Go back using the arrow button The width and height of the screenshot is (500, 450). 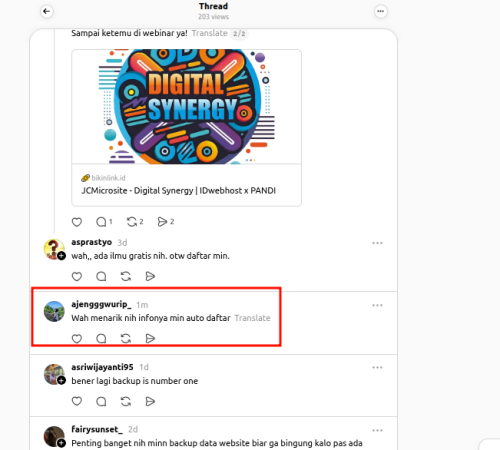tap(47, 11)
